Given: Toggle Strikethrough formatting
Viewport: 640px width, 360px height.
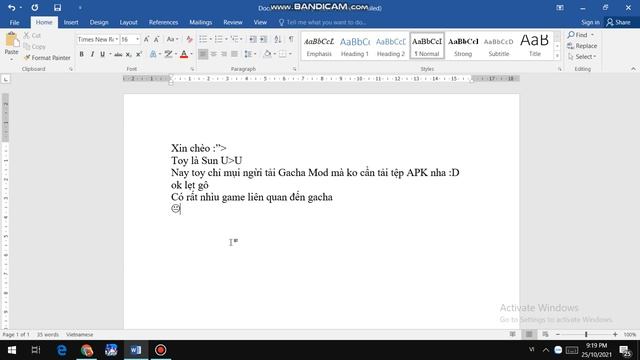Looking at the screenshot, I should [118, 54].
